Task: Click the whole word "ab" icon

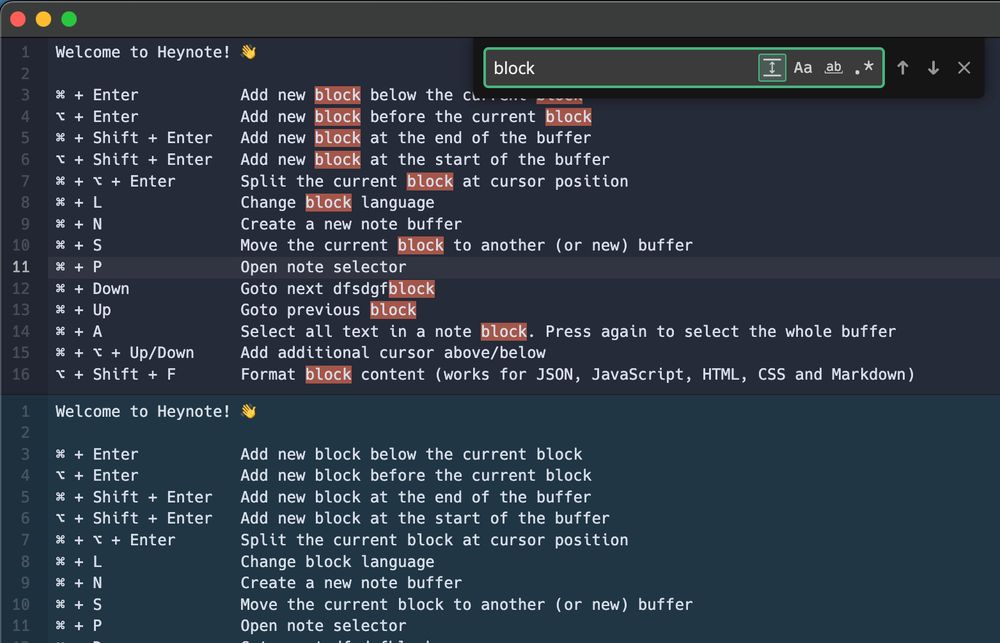Action: pyautogui.click(x=833, y=68)
